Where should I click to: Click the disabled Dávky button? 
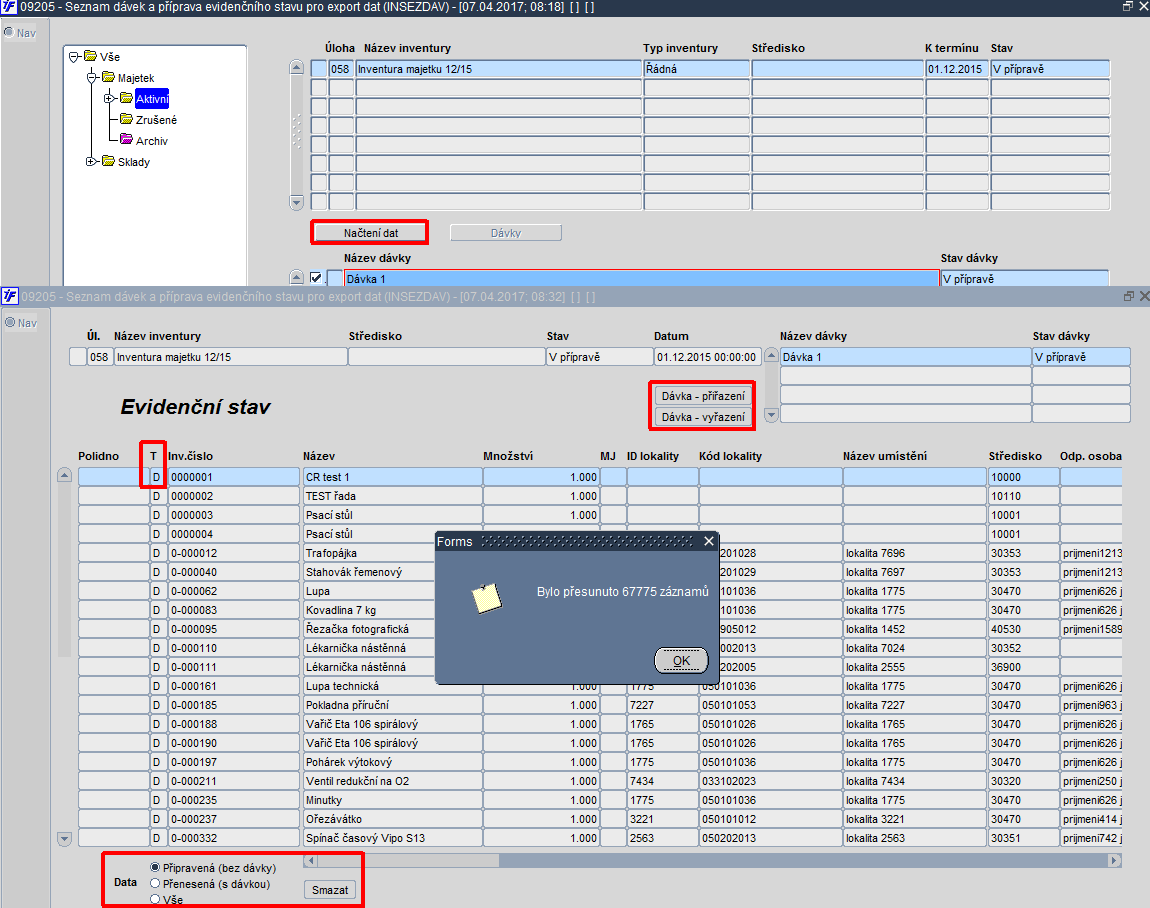click(x=505, y=233)
